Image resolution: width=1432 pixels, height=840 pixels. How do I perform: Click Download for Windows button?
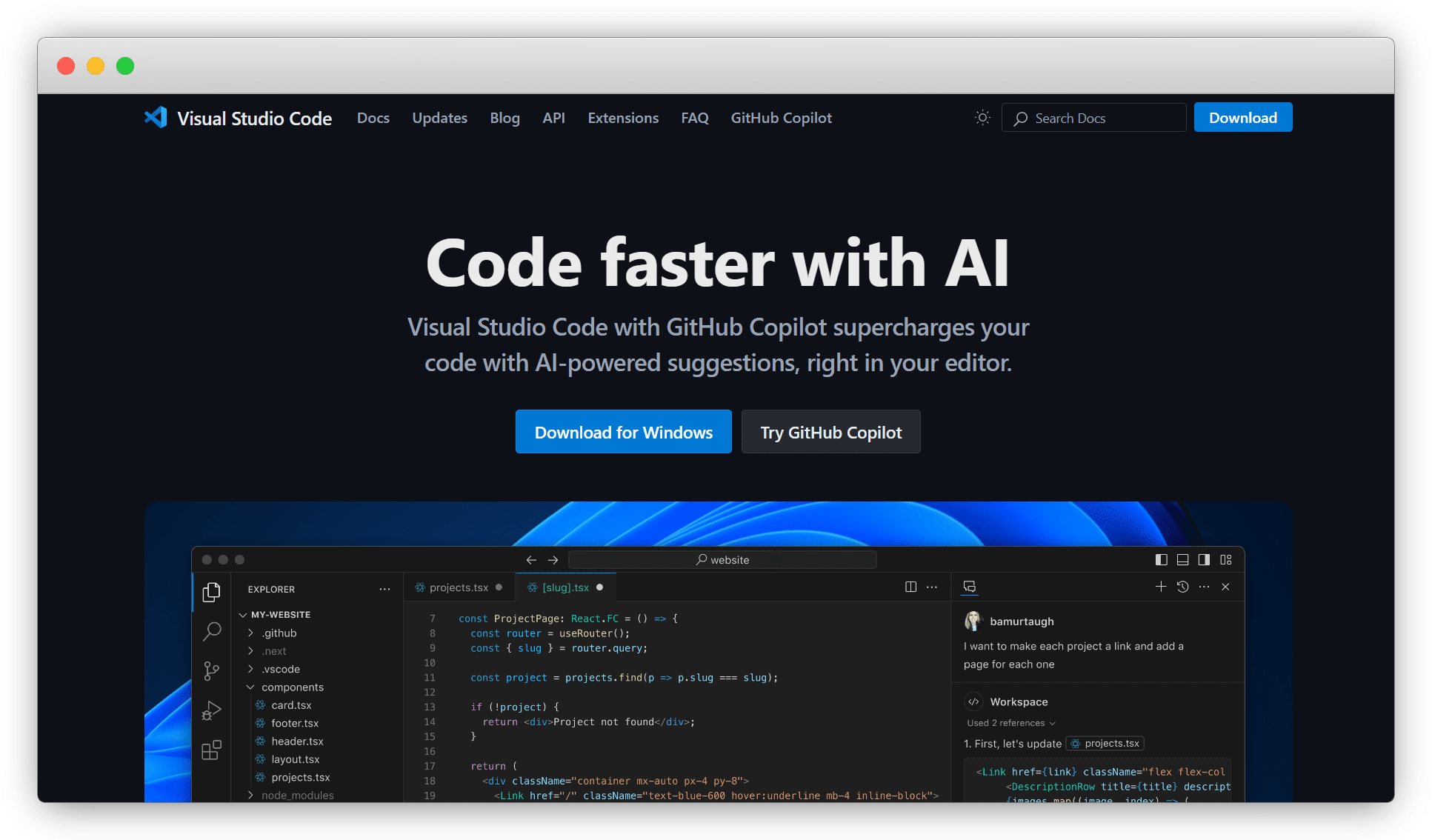[x=623, y=432]
